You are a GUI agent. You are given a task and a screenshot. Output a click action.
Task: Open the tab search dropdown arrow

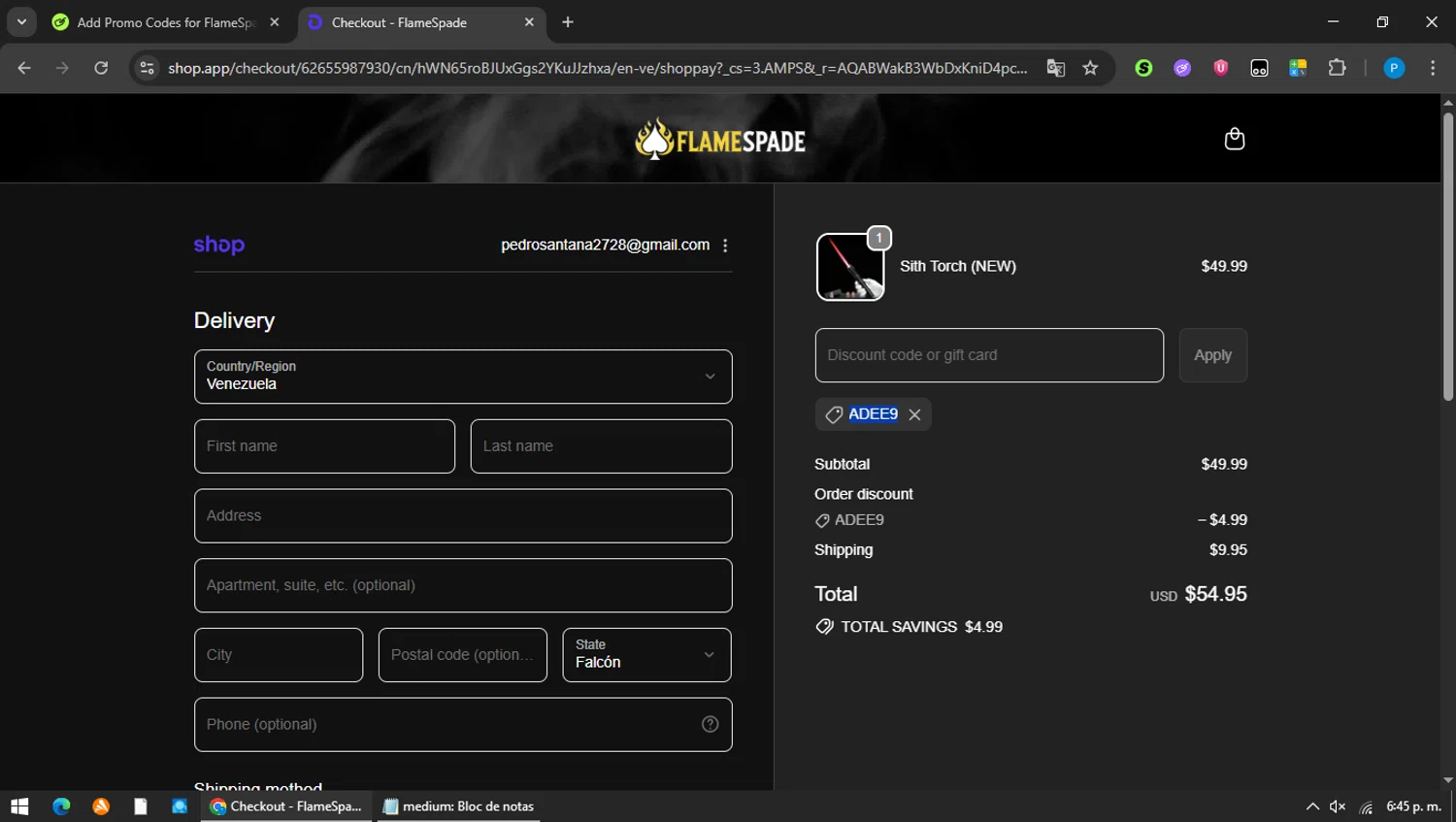click(x=21, y=21)
